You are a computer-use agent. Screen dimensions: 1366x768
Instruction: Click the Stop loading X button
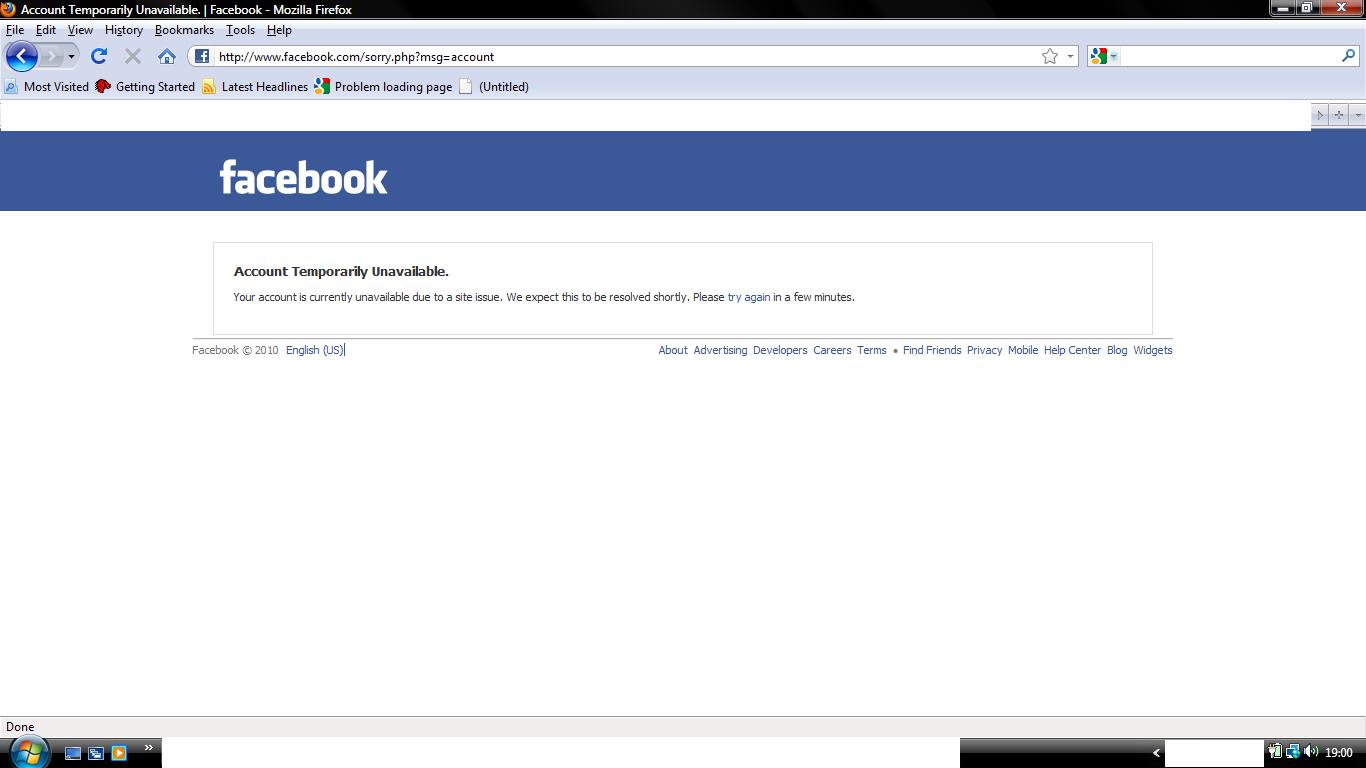click(x=133, y=57)
